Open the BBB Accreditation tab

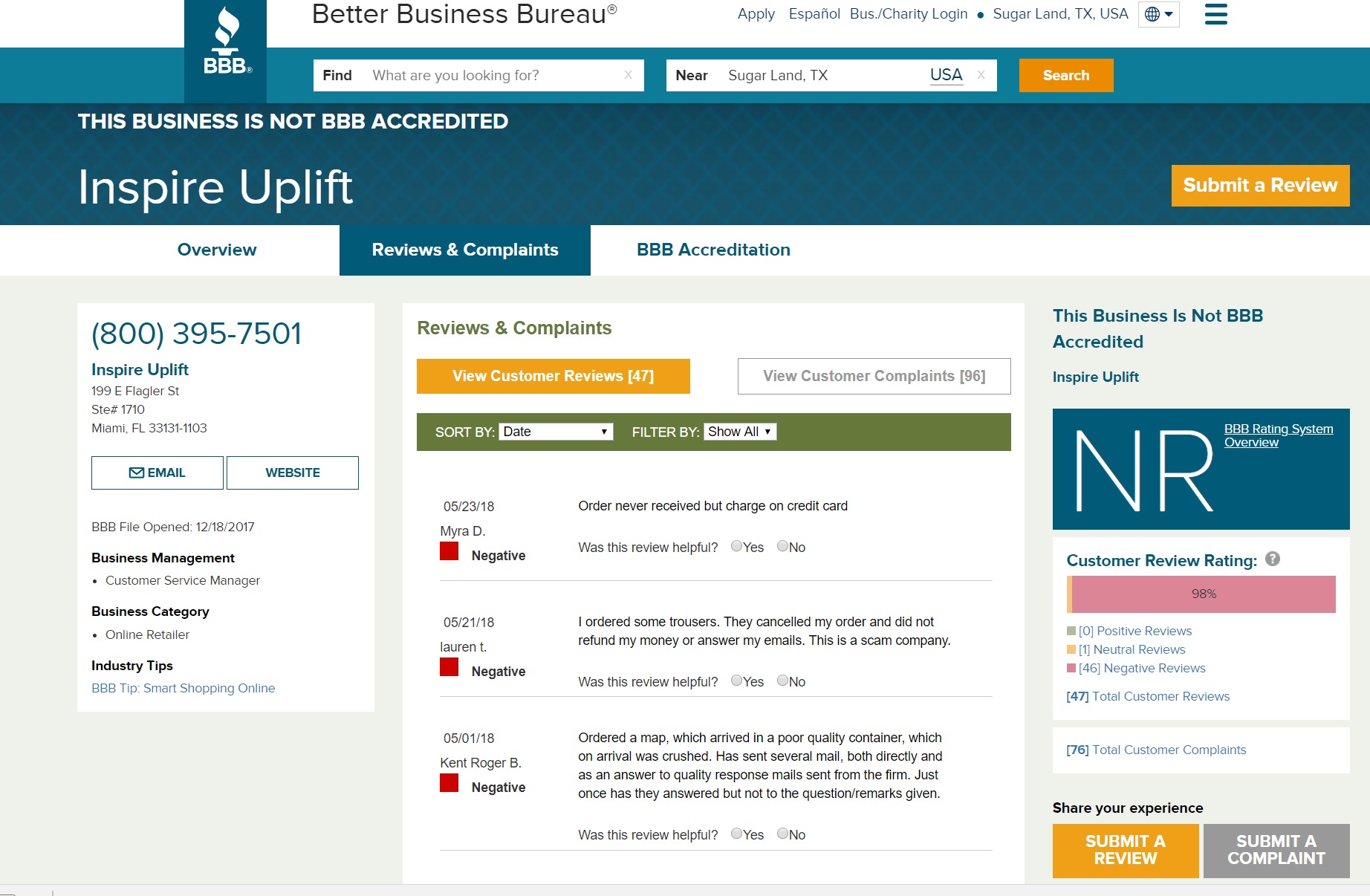coord(713,250)
